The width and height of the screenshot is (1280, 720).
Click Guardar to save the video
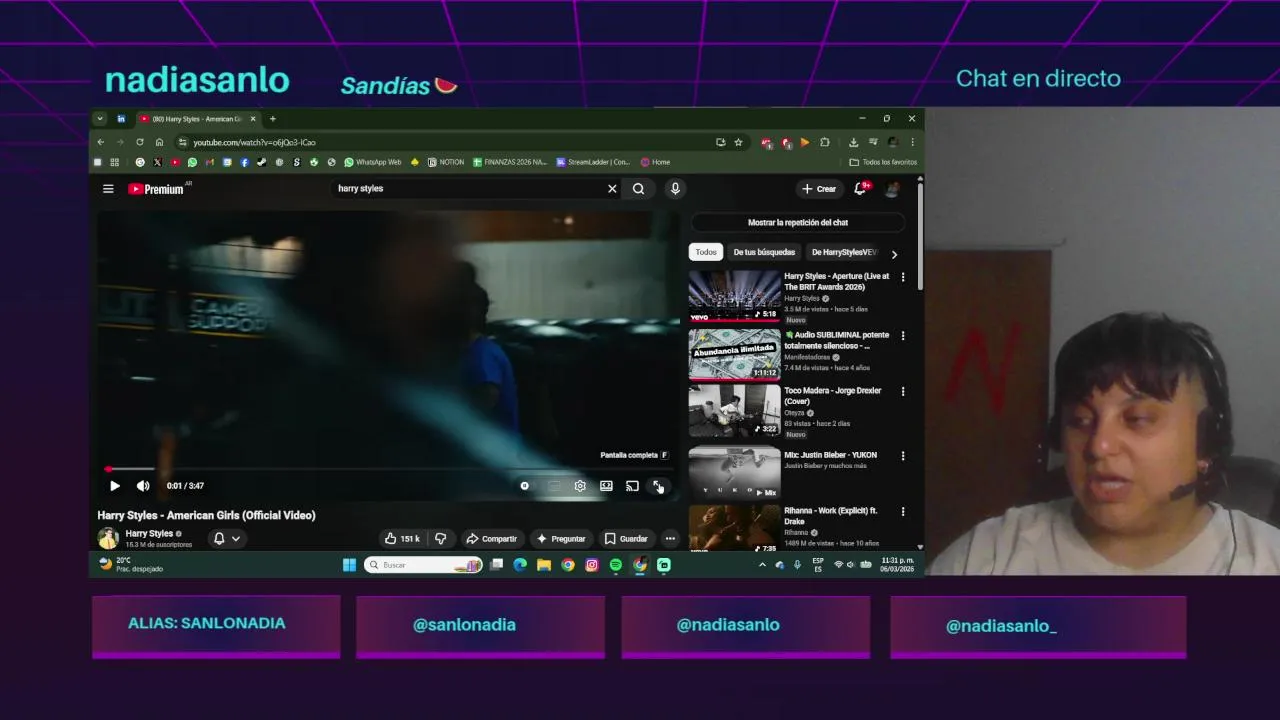[x=626, y=539]
